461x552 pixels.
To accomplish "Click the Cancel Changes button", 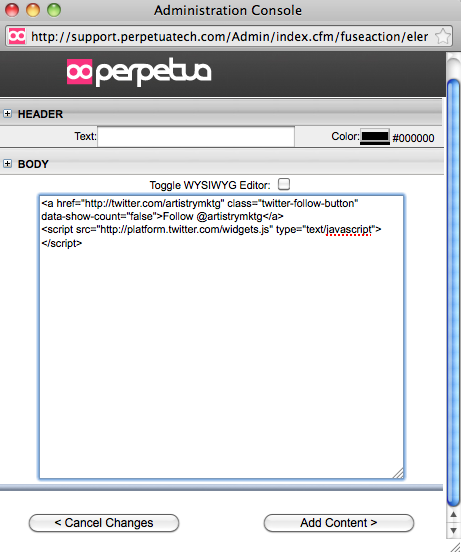I will click(104, 523).
